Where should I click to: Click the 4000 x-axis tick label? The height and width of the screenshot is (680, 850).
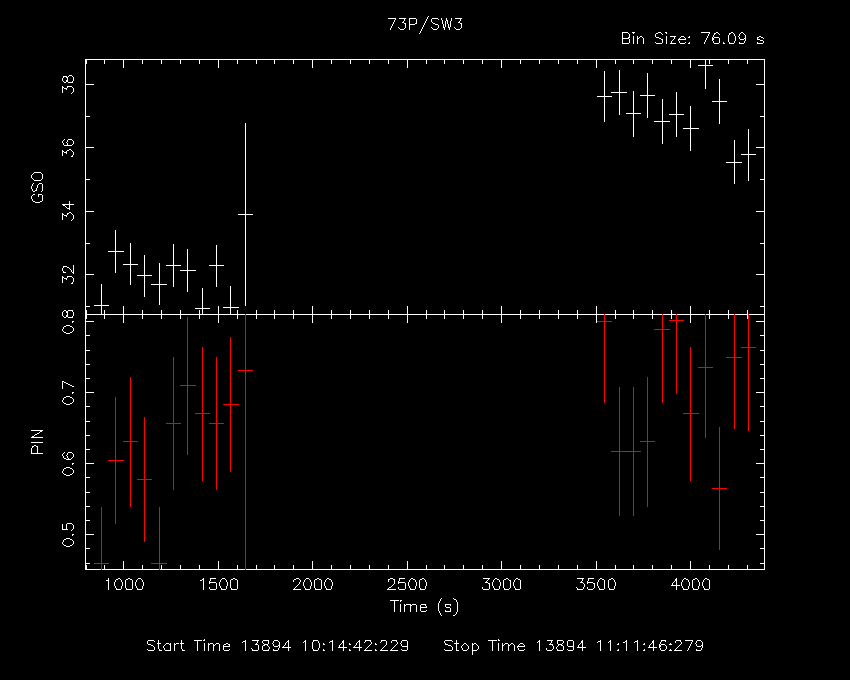click(x=691, y=585)
